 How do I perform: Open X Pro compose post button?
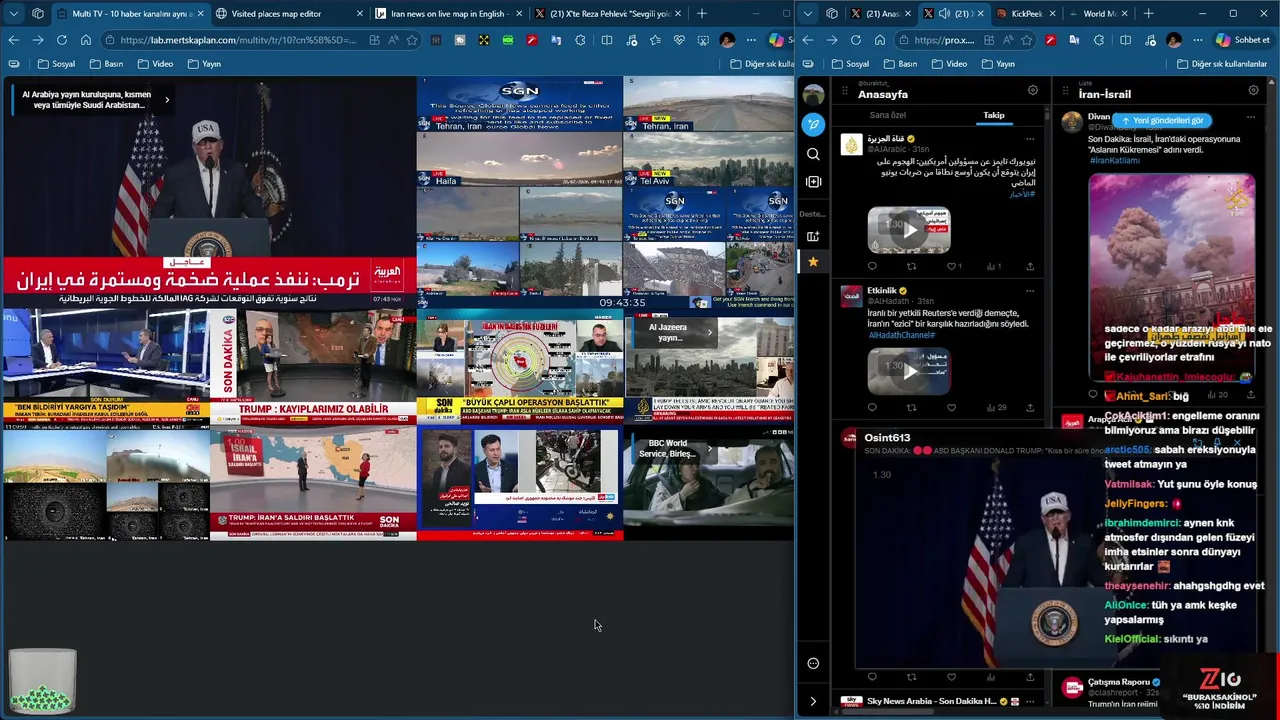click(x=813, y=125)
